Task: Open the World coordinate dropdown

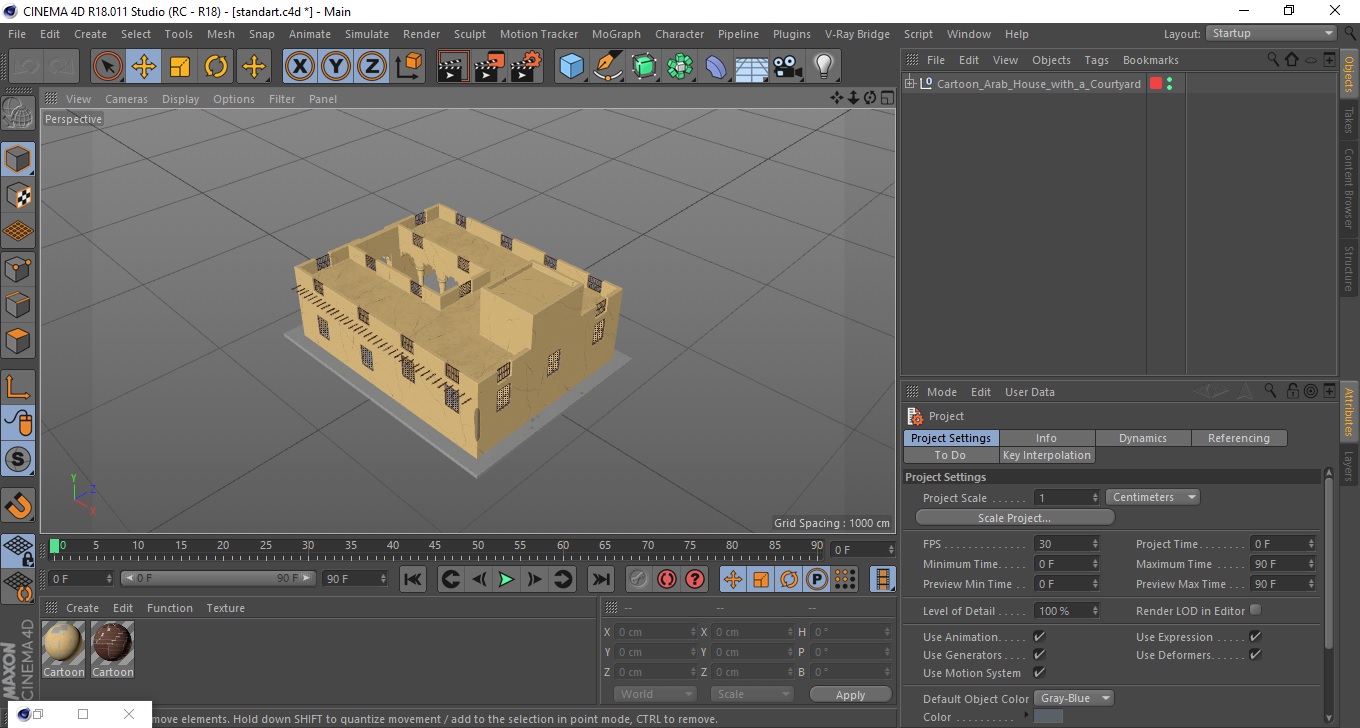Action: click(655, 694)
